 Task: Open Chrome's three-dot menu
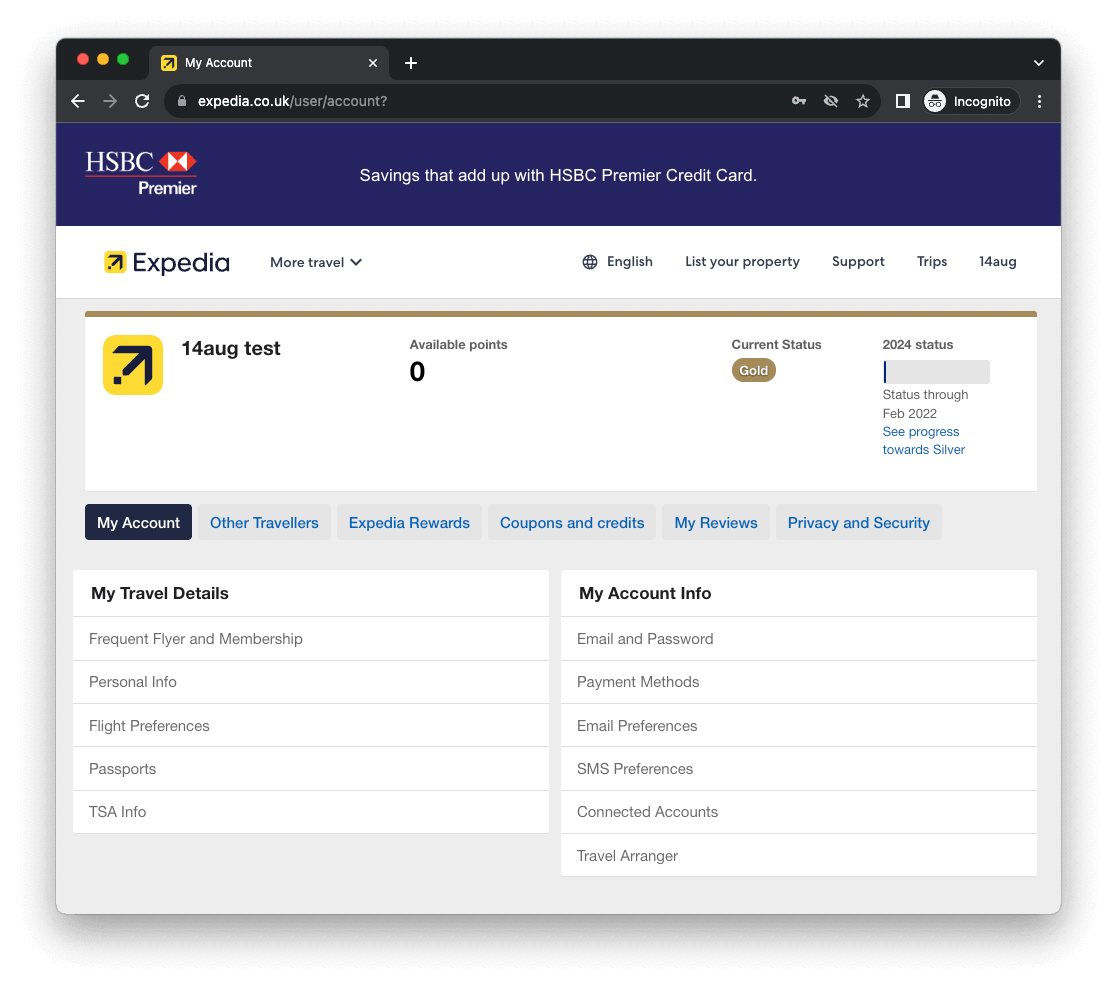point(1039,101)
